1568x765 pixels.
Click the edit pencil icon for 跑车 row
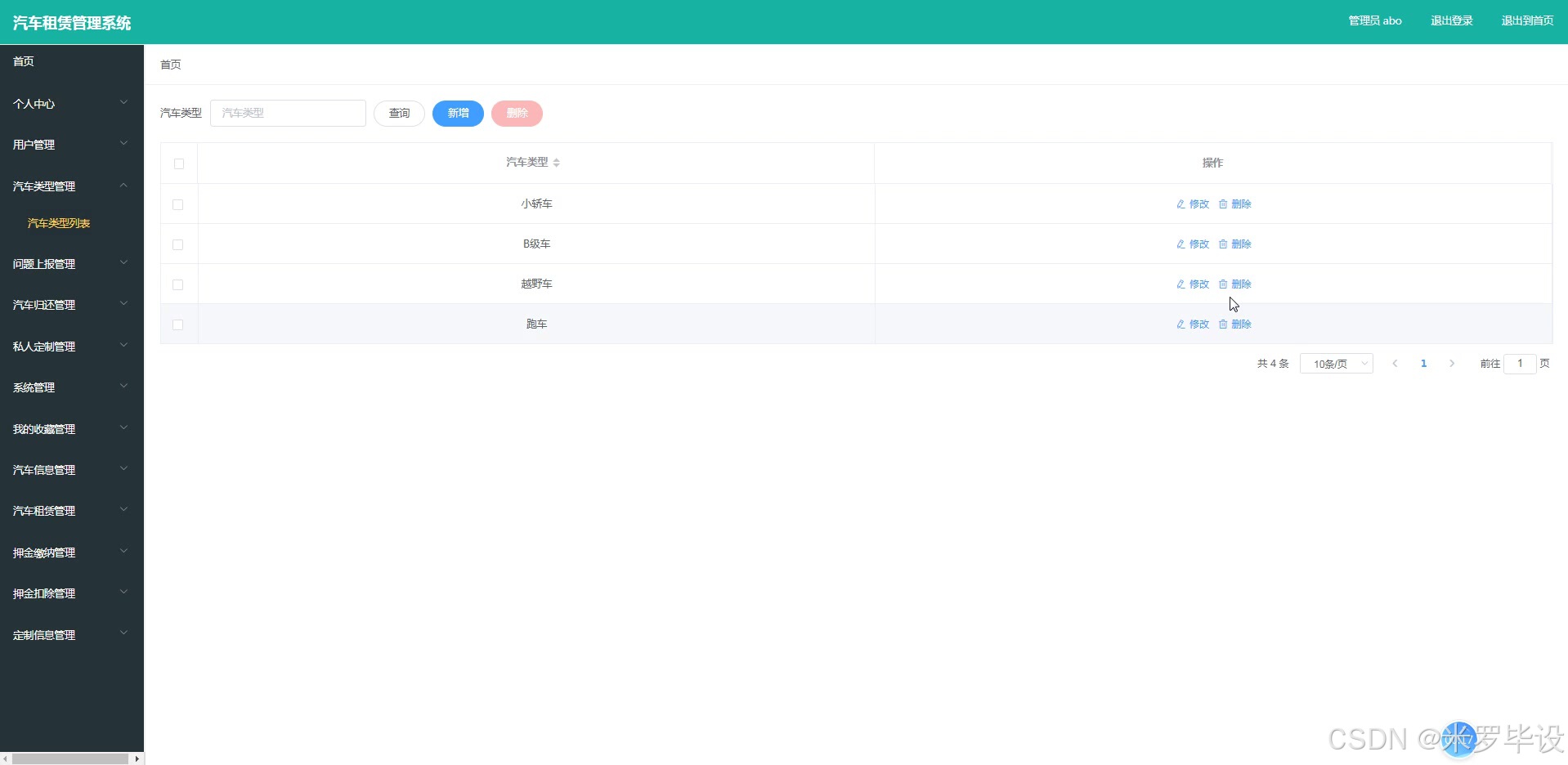tap(1180, 324)
